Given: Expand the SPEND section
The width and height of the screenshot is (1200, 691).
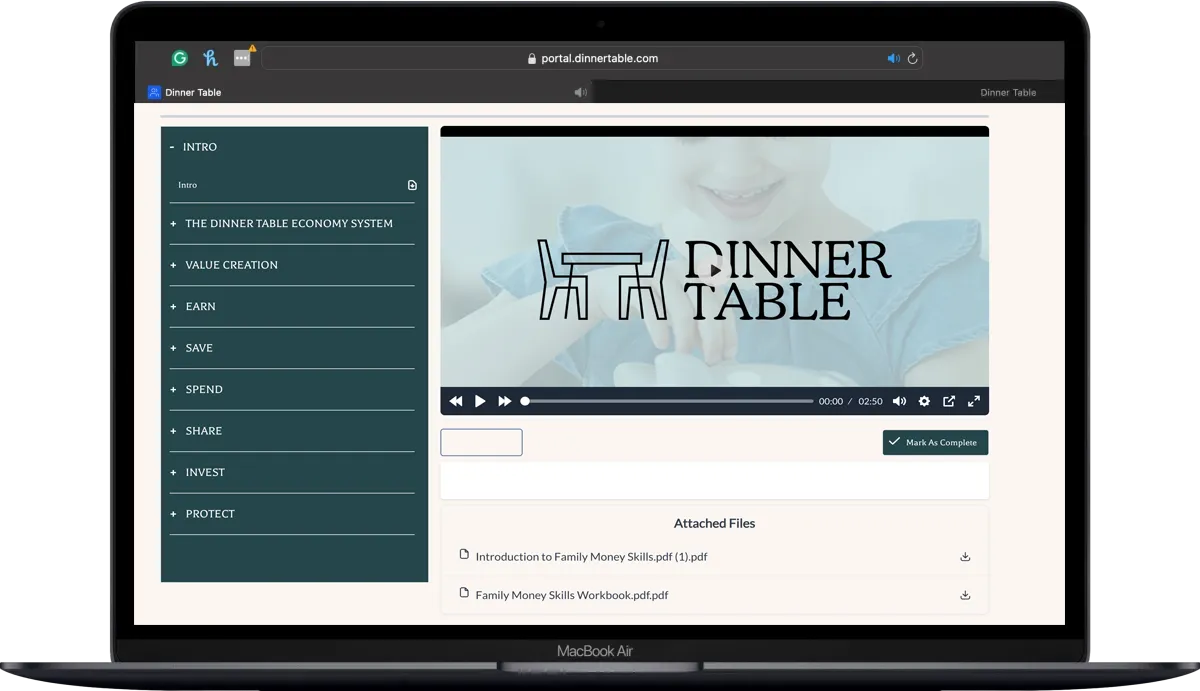Looking at the screenshot, I should click(292, 390).
